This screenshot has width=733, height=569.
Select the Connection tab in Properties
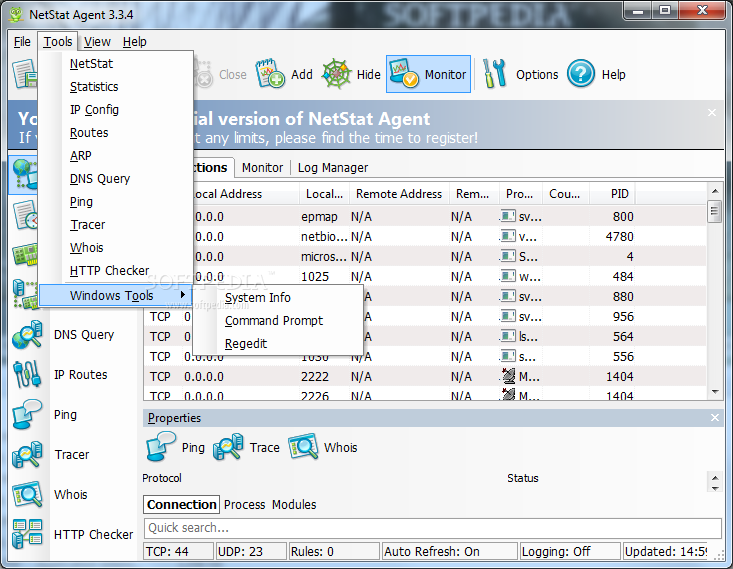click(181, 504)
